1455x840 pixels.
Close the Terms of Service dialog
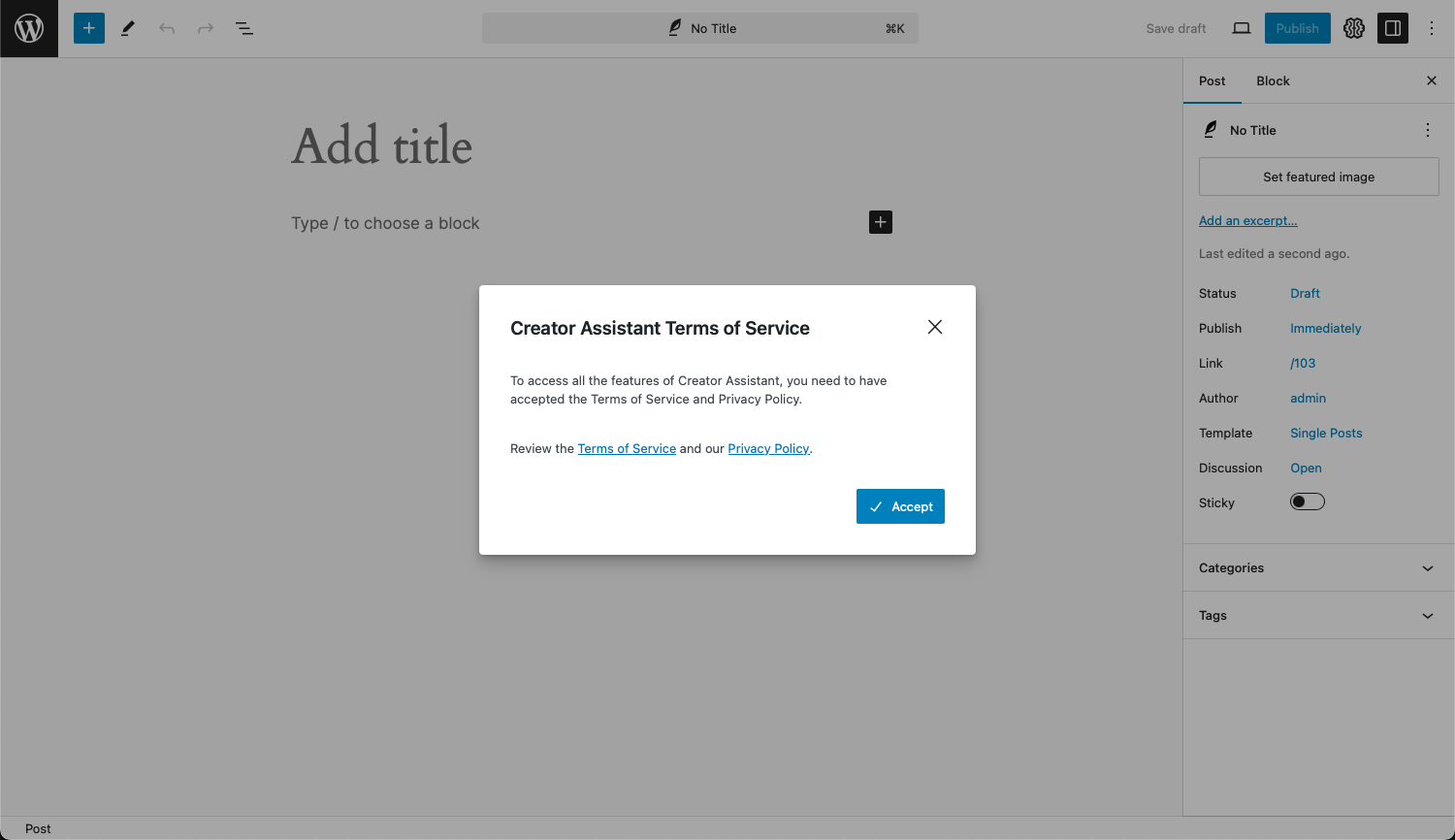pos(935,327)
